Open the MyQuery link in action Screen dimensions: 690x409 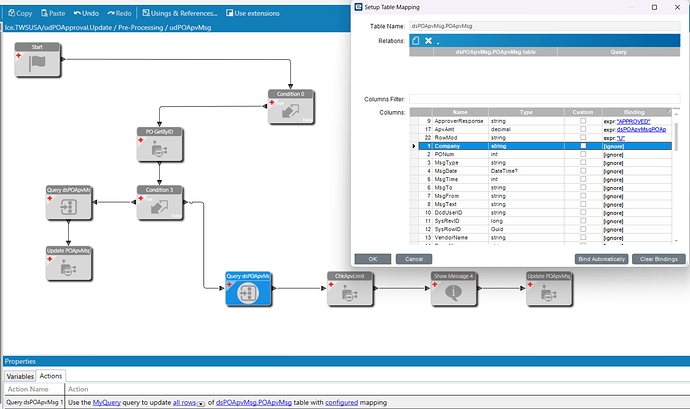(107, 402)
